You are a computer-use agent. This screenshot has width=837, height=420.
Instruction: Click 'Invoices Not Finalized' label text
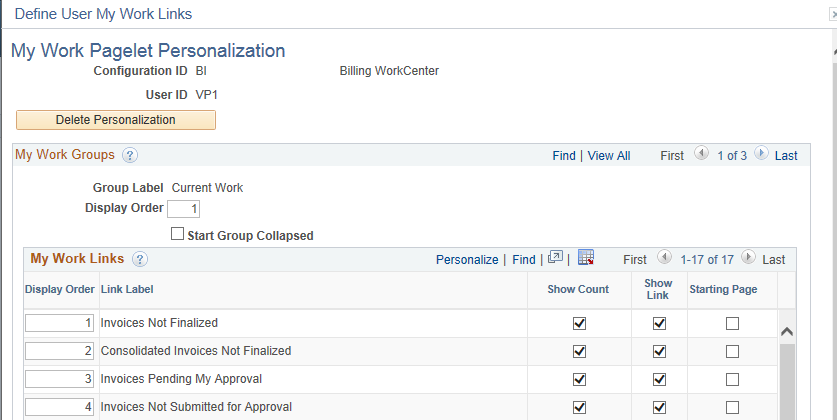click(159, 323)
